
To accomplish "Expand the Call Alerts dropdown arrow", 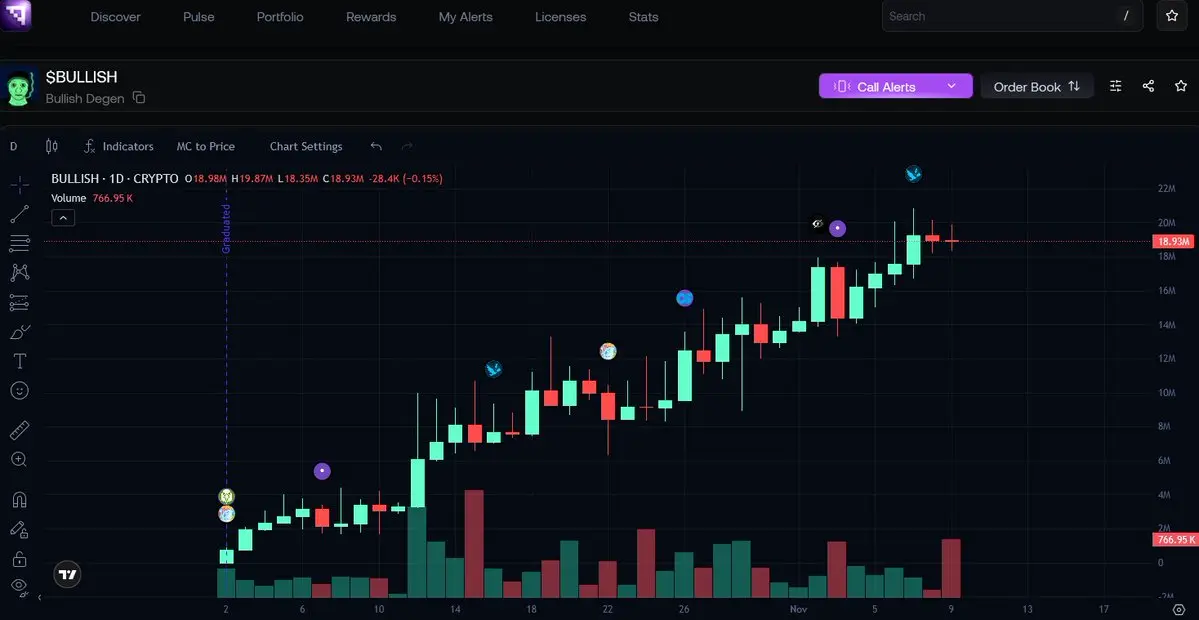I will (951, 86).
